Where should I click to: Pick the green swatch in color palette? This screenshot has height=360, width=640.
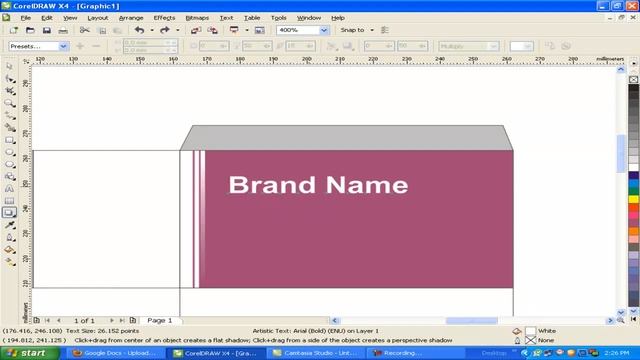(x=633, y=191)
